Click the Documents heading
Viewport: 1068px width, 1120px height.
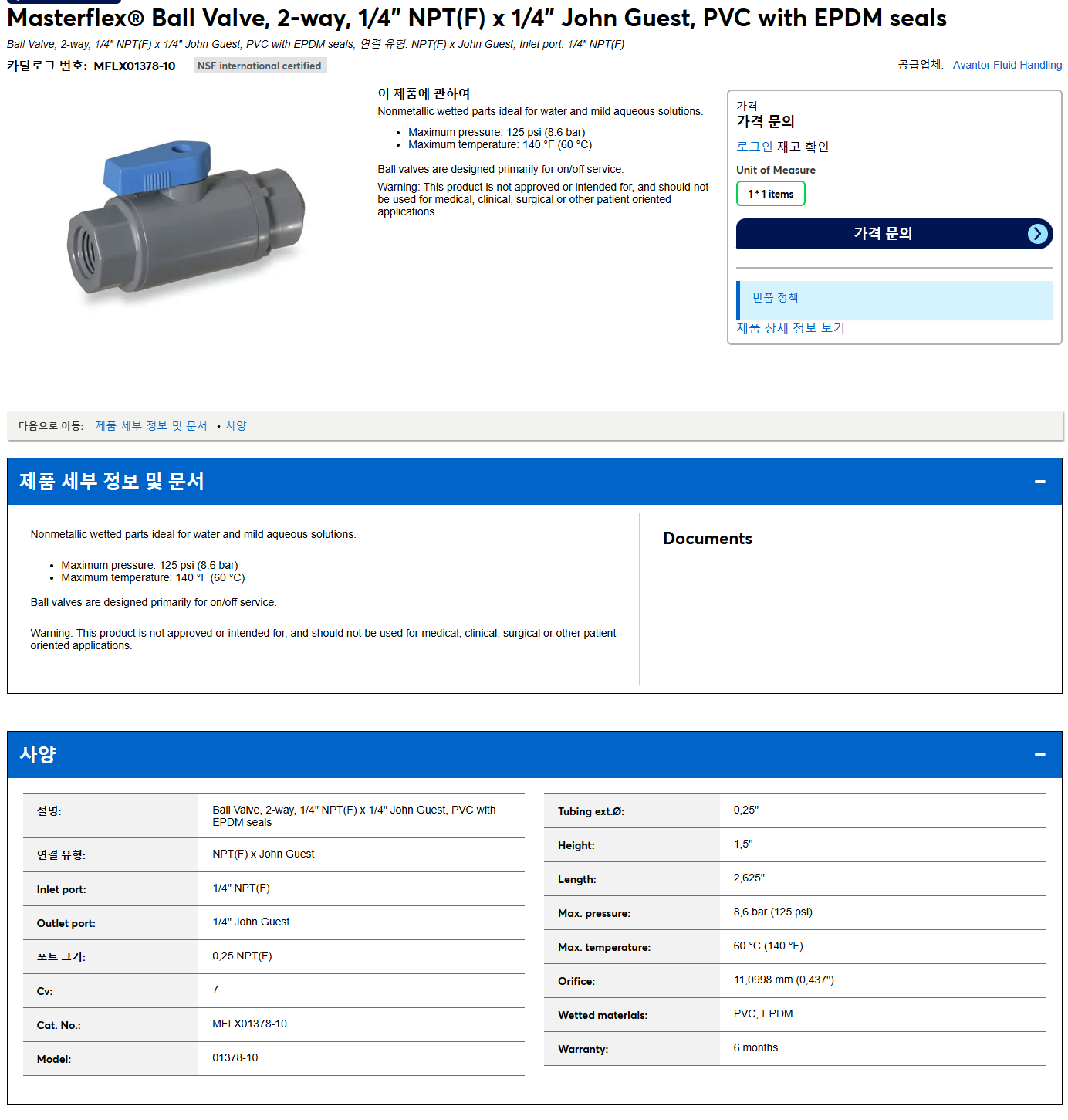coord(708,539)
